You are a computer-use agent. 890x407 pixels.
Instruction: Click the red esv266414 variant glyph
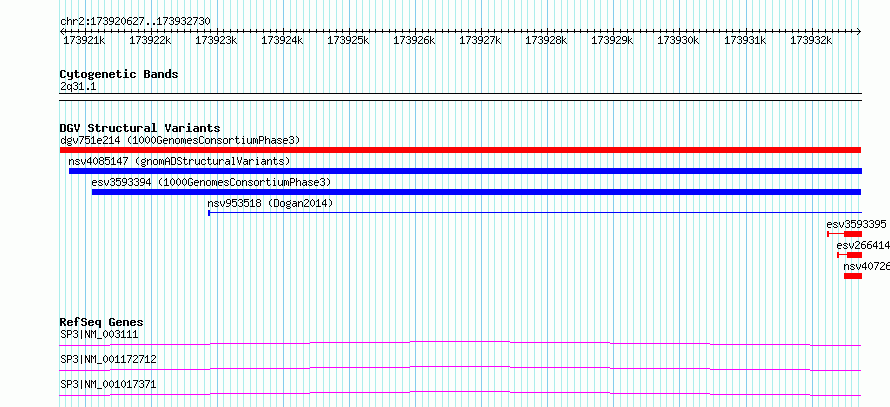pos(850,255)
